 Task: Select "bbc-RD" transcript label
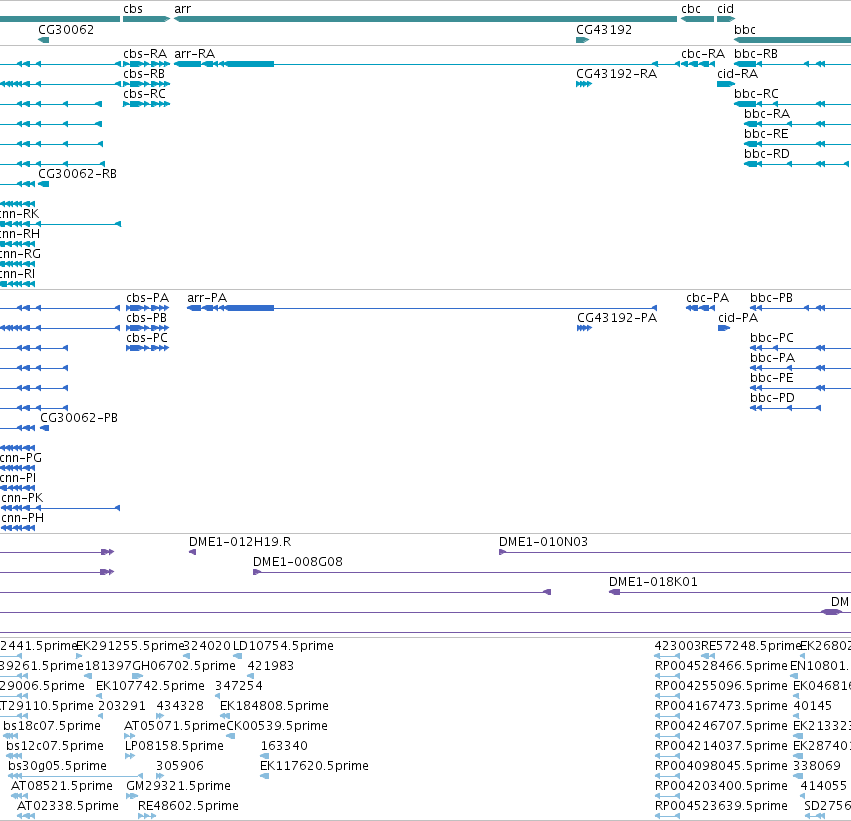pos(767,155)
